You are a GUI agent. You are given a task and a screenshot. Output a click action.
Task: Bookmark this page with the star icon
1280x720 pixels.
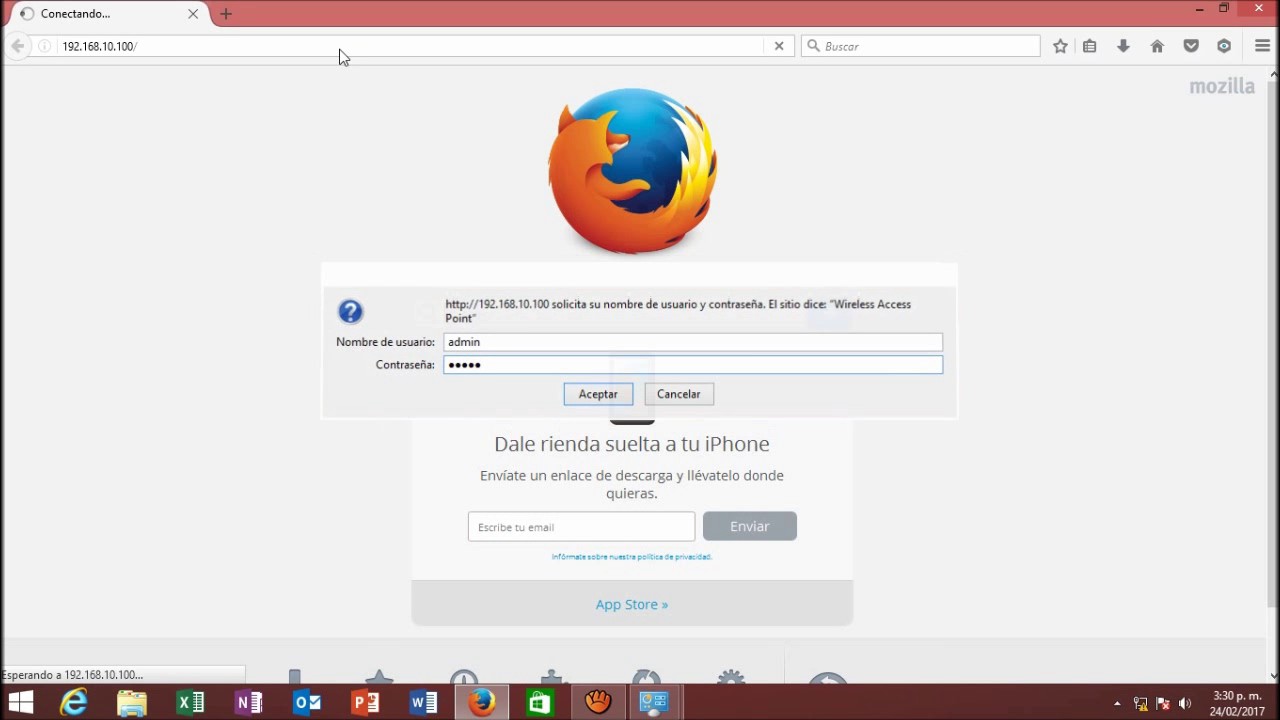pyautogui.click(x=1060, y=46)
